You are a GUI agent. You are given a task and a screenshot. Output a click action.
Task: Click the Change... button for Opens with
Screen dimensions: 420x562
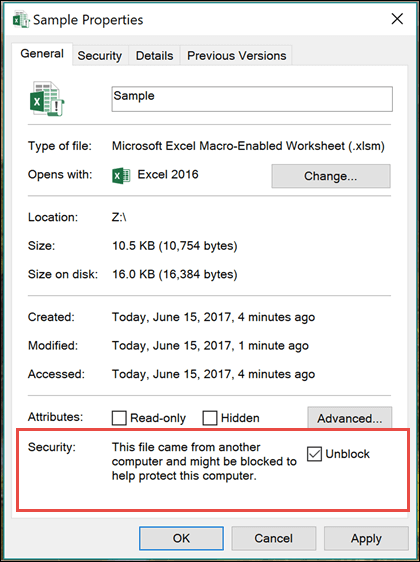[x=331, y=176]
